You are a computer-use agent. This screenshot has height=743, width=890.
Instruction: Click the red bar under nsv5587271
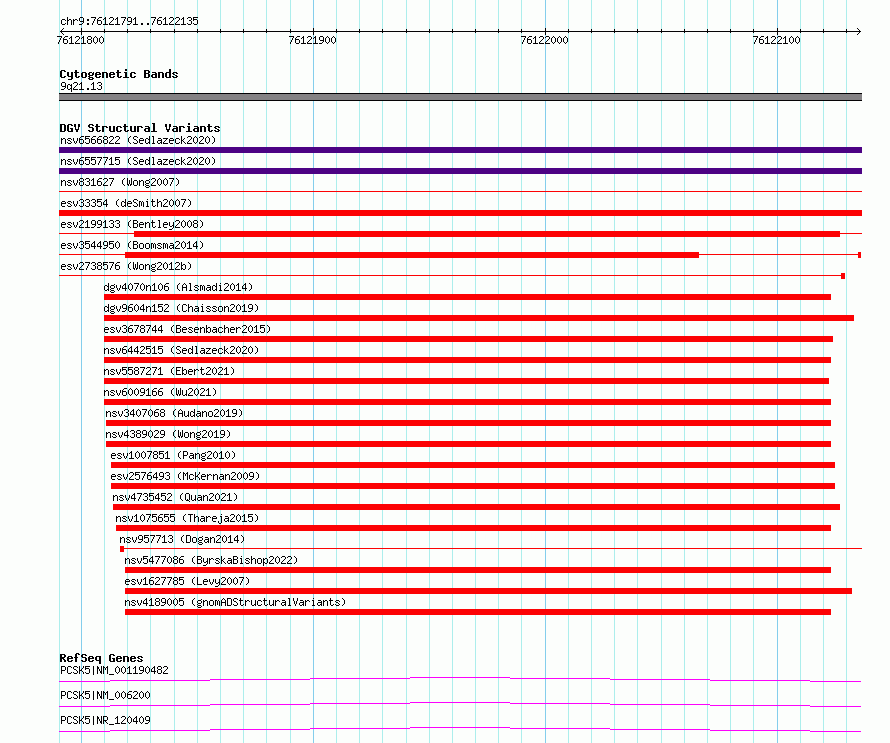click(x=466, y=381)
